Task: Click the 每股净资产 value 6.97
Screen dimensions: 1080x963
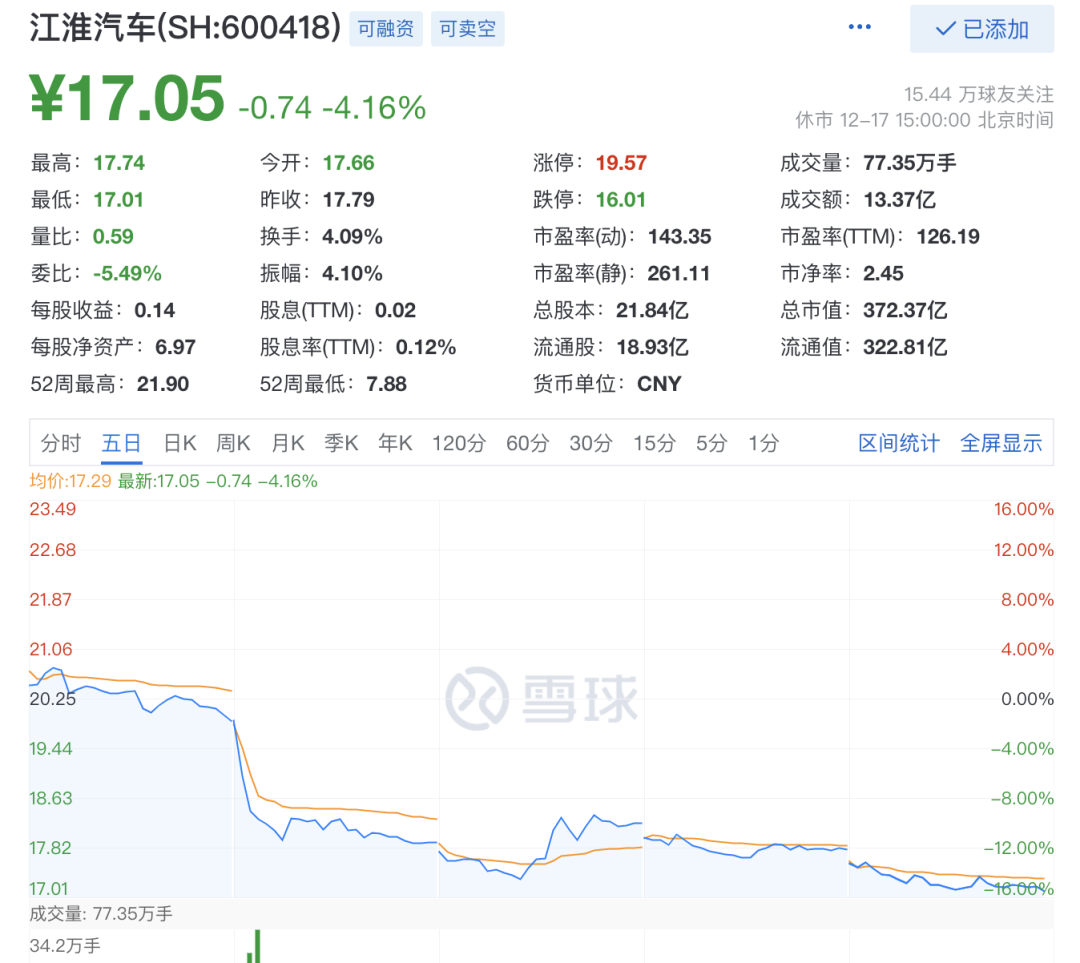Action: click(175, 347)
